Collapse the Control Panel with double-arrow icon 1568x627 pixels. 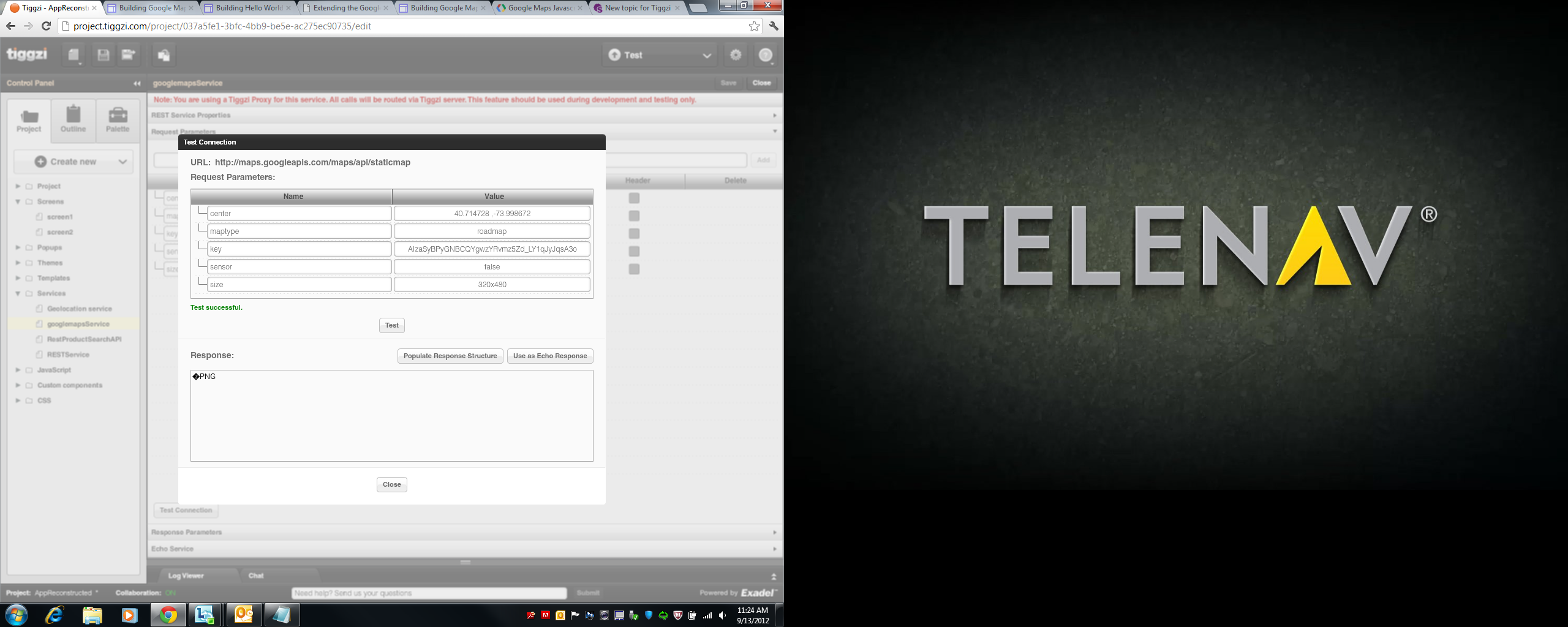coord(137,83)
